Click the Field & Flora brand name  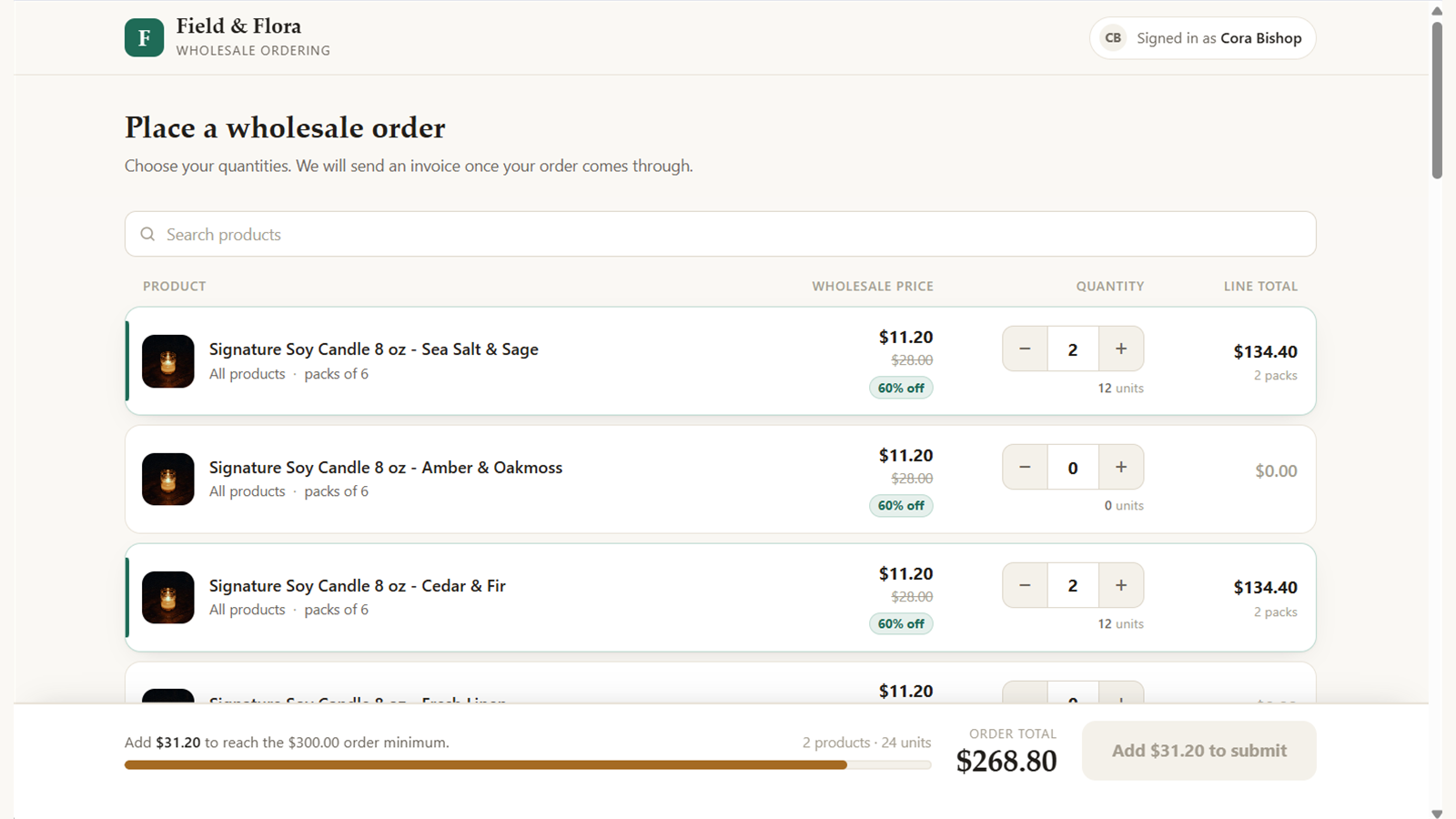[238, 26]
